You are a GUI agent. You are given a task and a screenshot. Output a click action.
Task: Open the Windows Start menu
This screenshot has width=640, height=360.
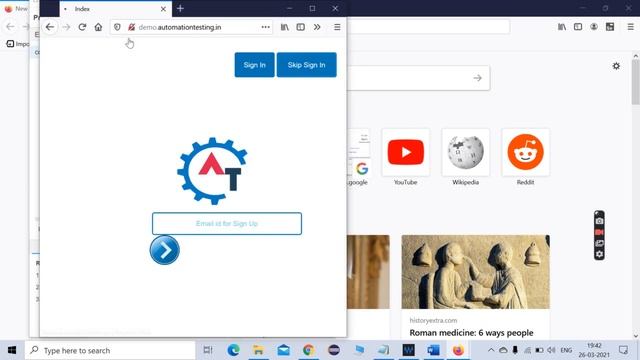12,350
